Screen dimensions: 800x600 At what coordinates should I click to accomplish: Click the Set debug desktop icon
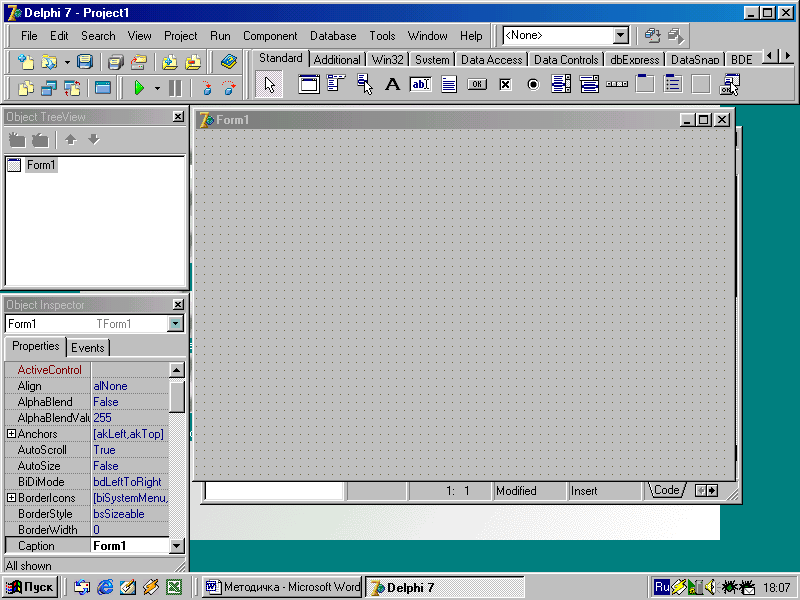coord(676,35)
